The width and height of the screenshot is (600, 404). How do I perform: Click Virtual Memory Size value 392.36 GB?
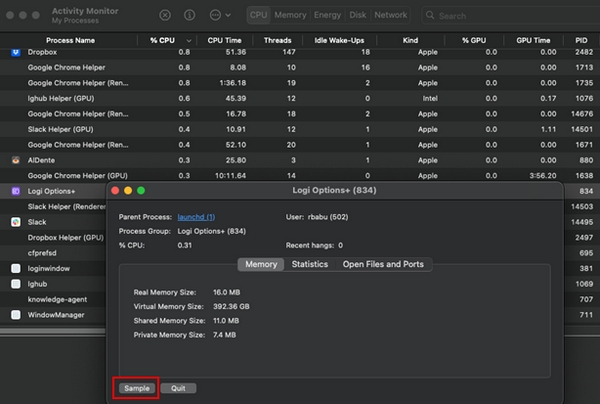(x=231, y=306)
